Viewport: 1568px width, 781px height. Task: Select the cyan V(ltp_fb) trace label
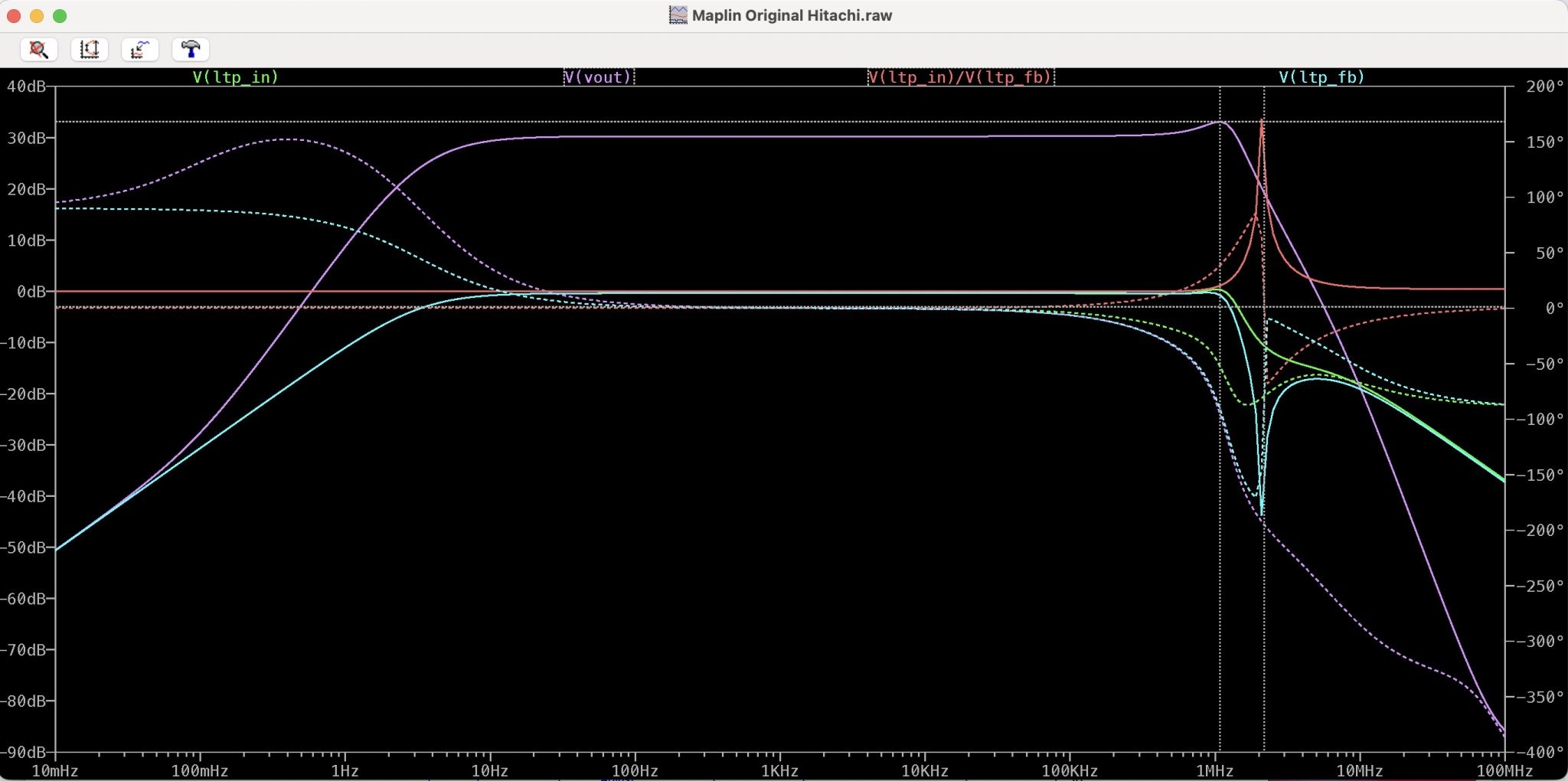pos(1321,77)
